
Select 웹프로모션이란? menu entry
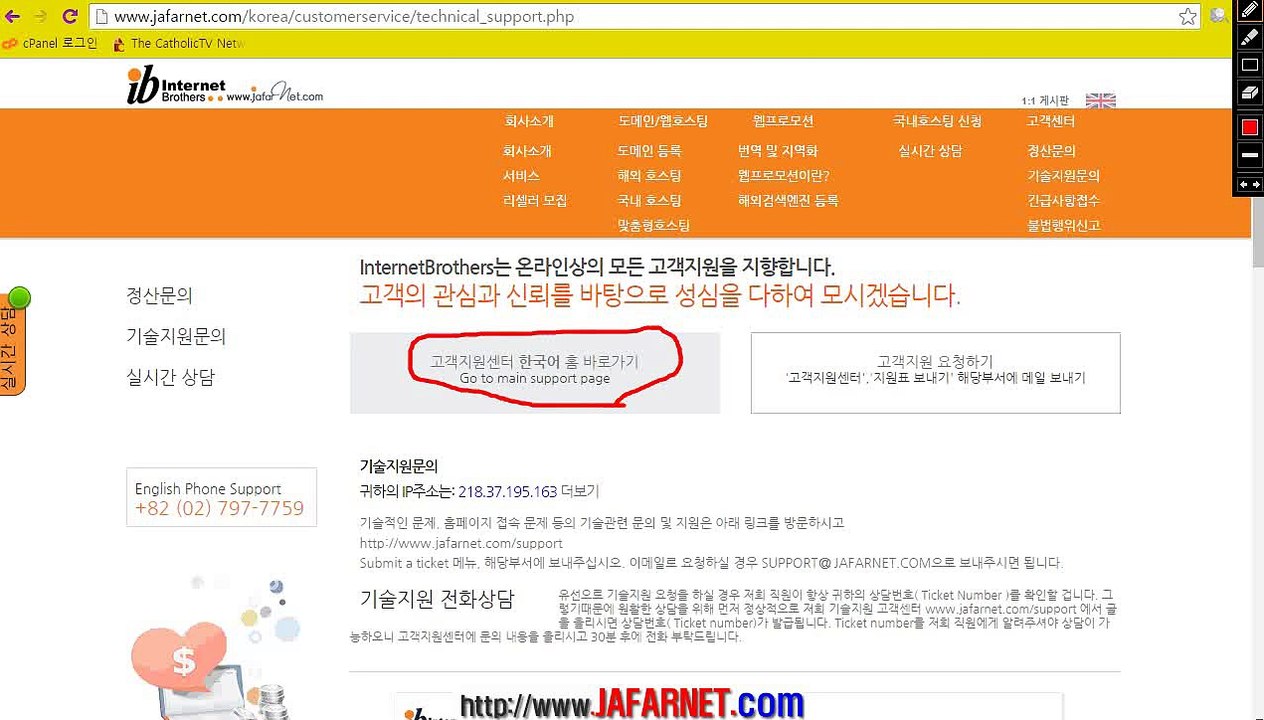(783, 176)
